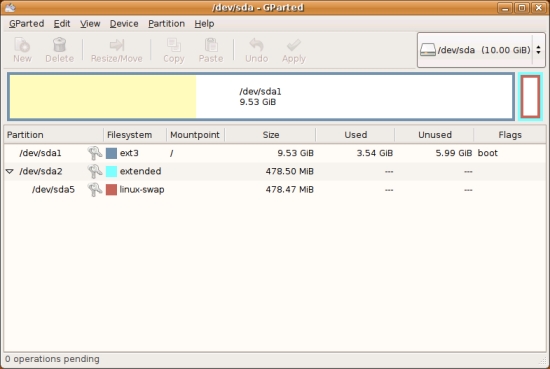This screenshot has width=550, height=369.
Task: Click the device selector up-down arrows
Action: click(x=538, y=50)
